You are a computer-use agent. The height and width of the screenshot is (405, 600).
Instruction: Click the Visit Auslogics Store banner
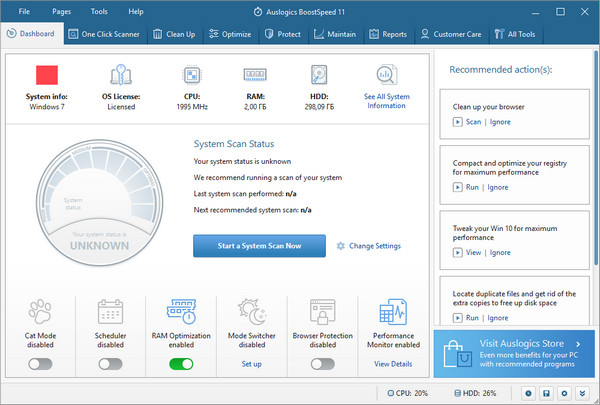pyautogui.click(x=515, y=353)
